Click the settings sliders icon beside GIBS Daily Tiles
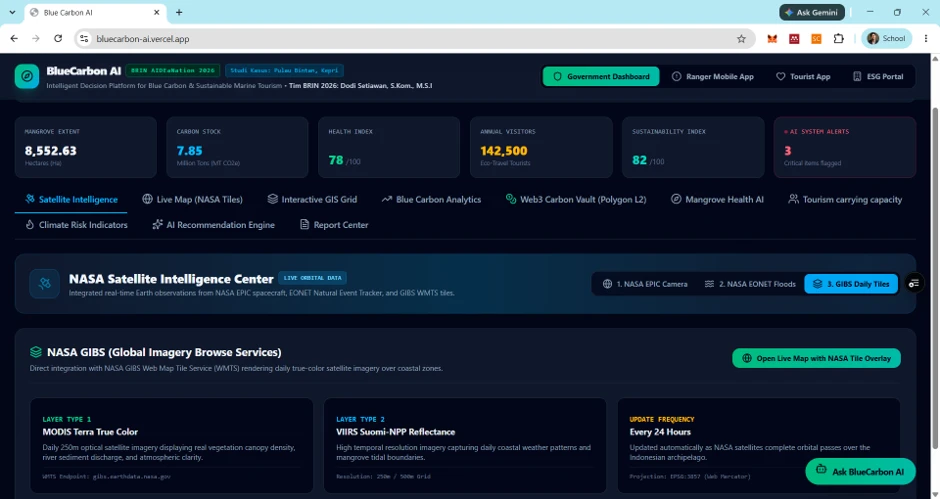This screenshot has width=940, height=499. [914, 284]
